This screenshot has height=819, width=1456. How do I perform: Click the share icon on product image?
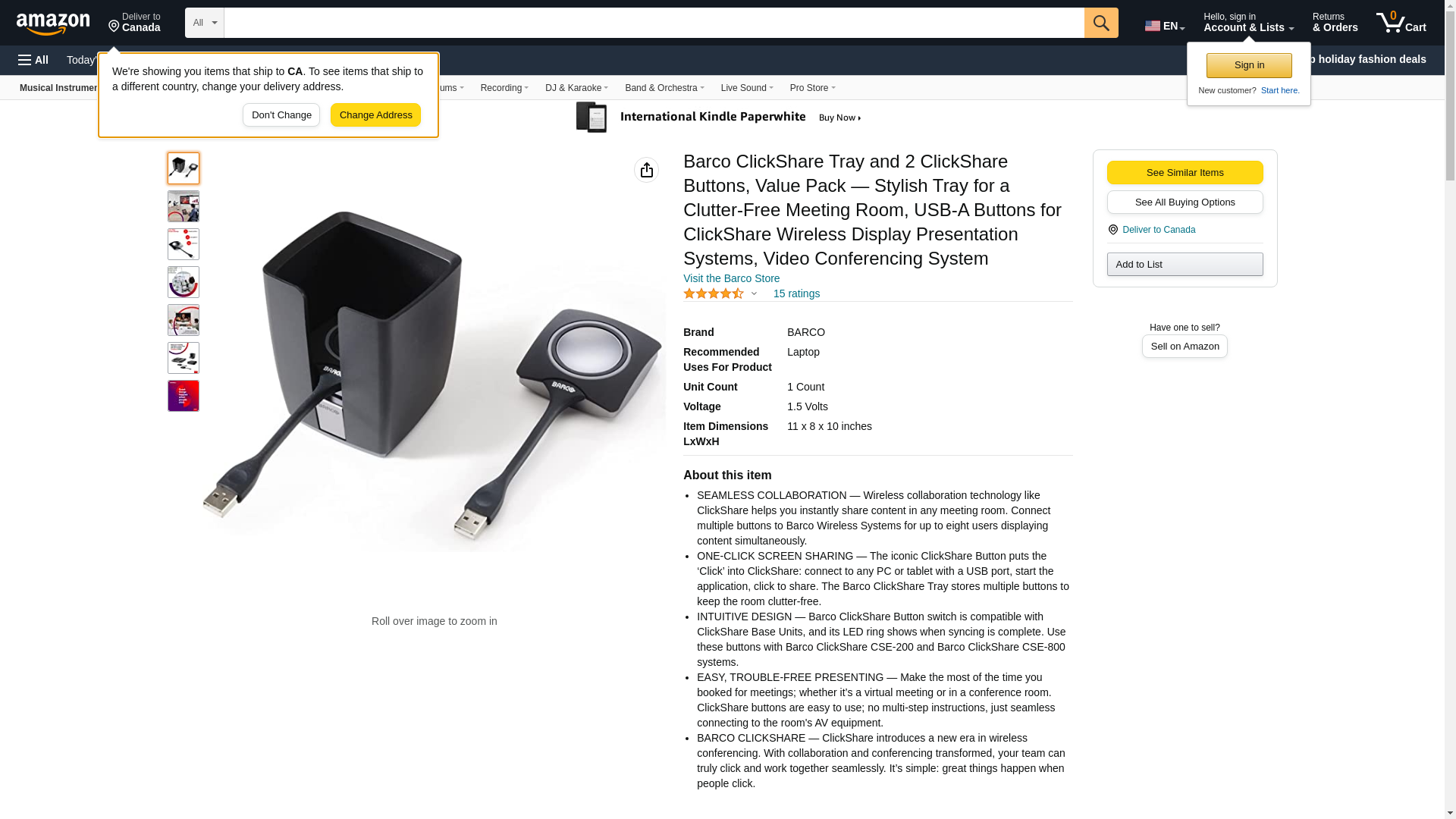646,170
